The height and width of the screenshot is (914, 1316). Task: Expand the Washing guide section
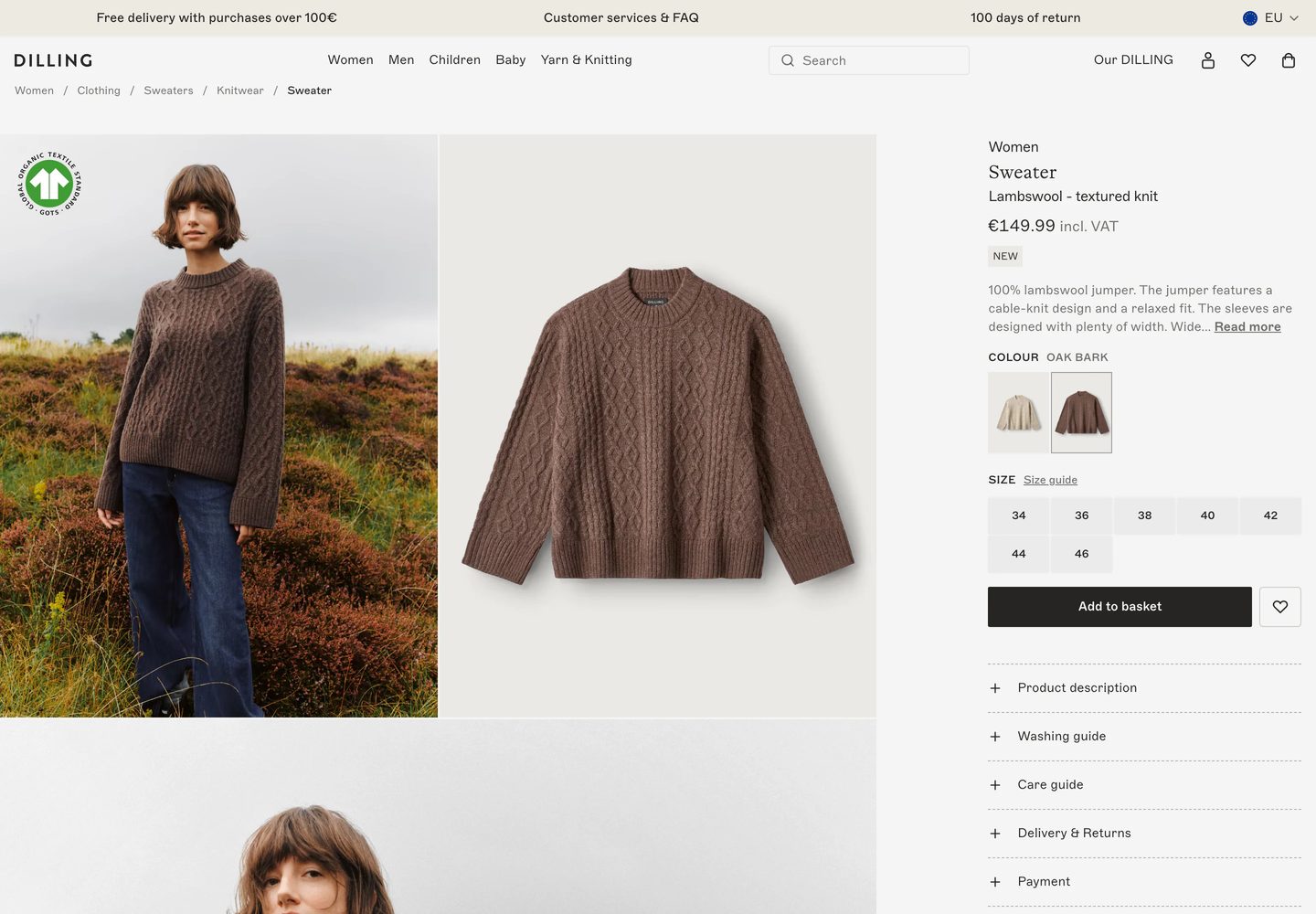(x=1144, y=737)
